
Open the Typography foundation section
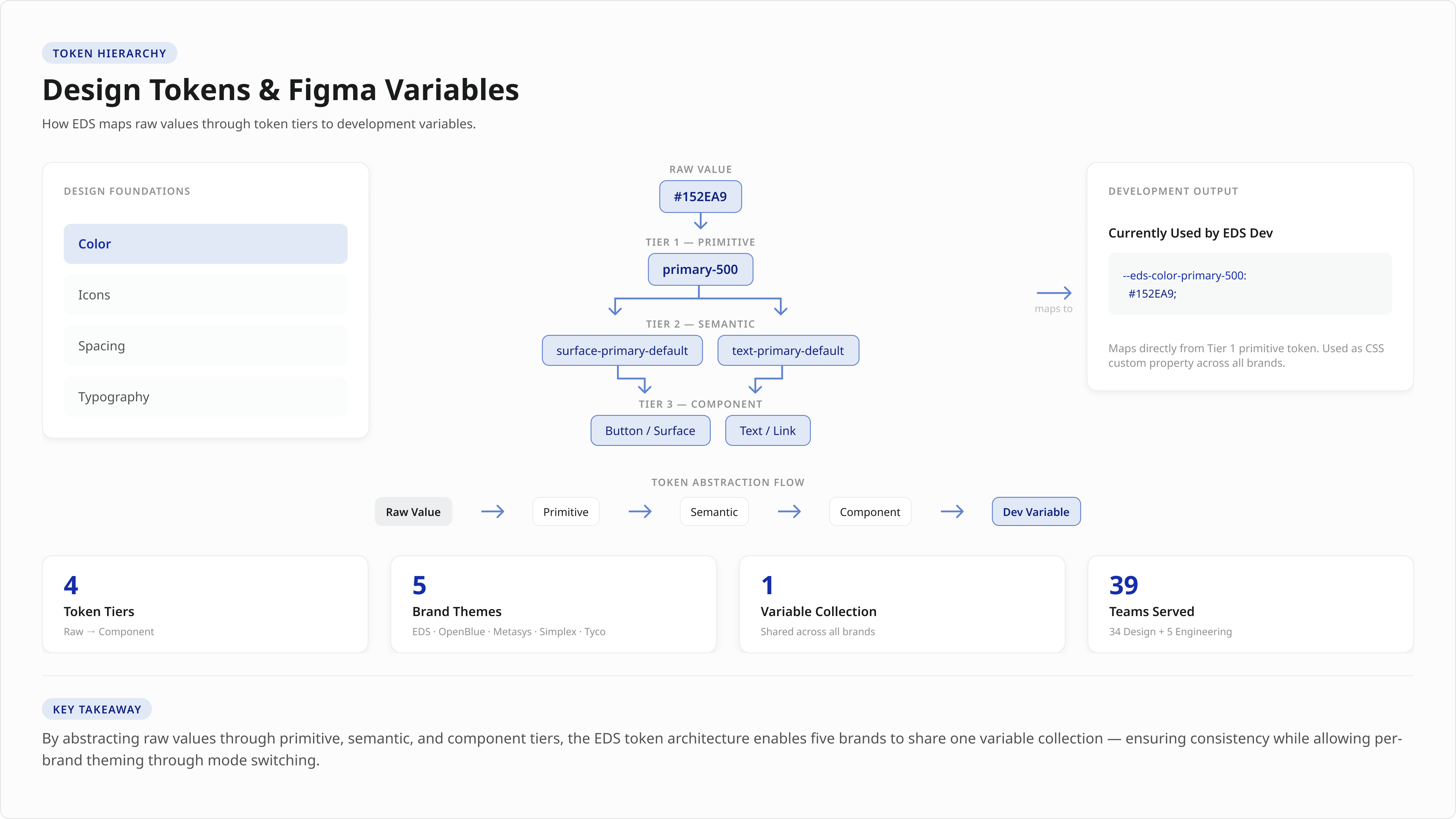point(205,396)
